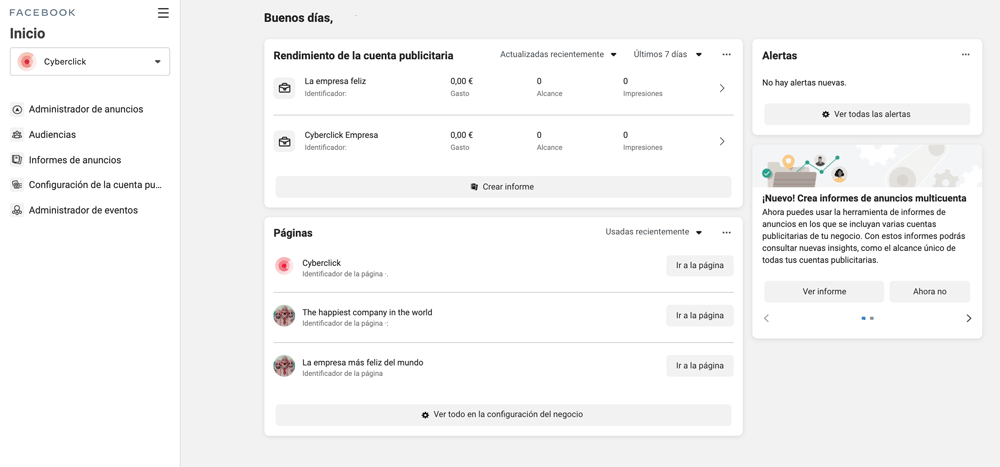Screen dimensions: 1000x467
Task: Click Ver todo en la configuración del negocio
Action: pos(503,415)
